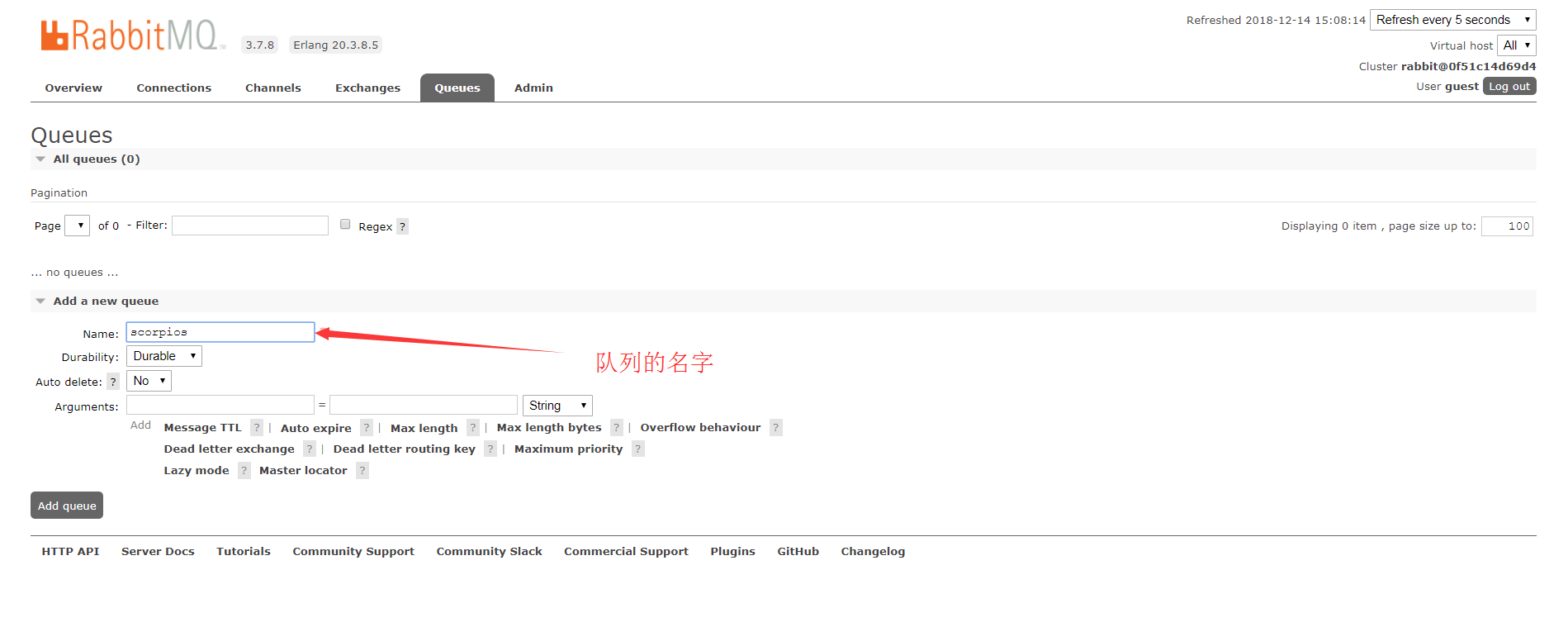Add Dead letter exchange argument
Image resolution: width=1568 pixels, height=627 pixels.
(229, 449)
